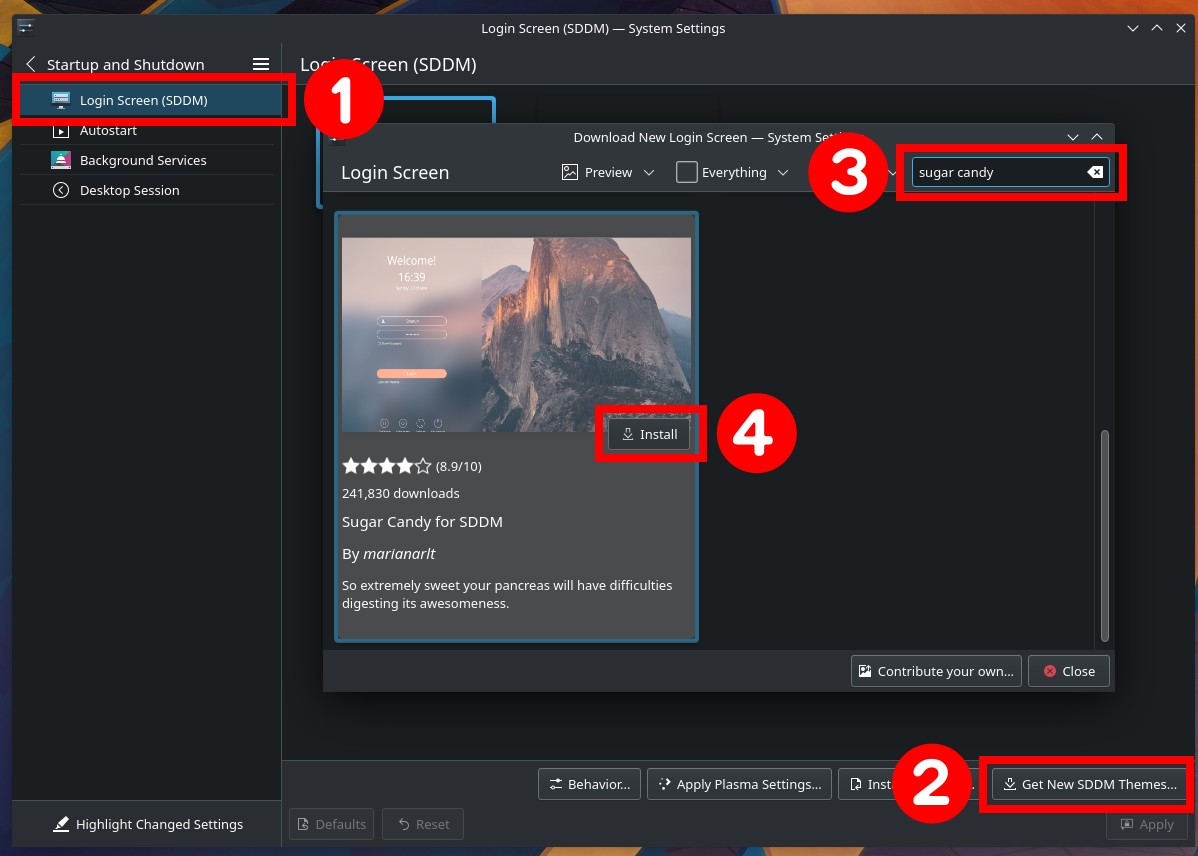
Task: Install the Sugar Candy for SDDM theme
Action: tap(649, 434)
